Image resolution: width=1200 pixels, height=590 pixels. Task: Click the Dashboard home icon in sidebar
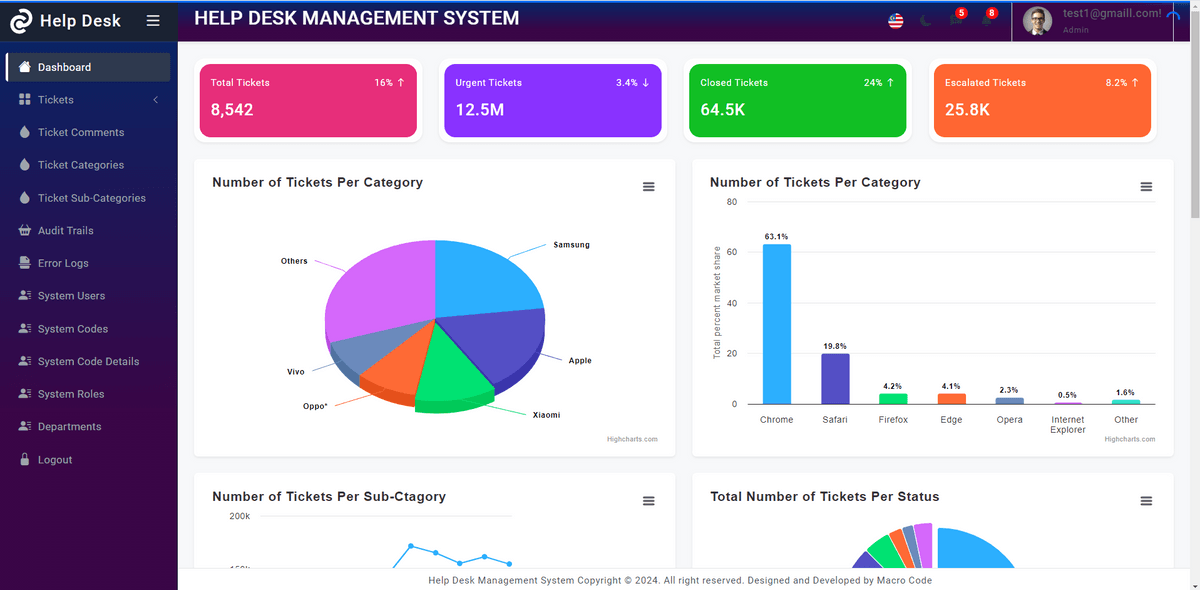click(x=25, y=67)
